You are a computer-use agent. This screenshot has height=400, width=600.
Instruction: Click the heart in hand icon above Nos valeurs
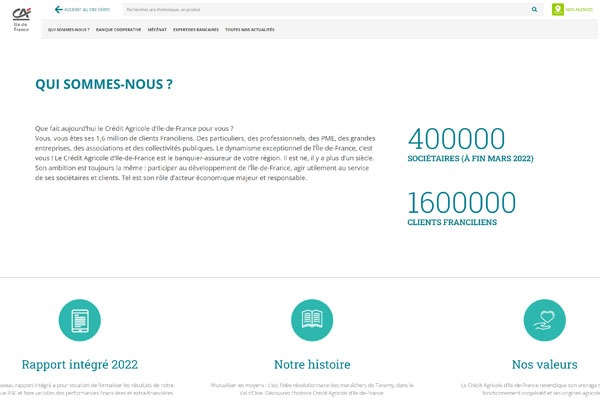tap(545, 320)
